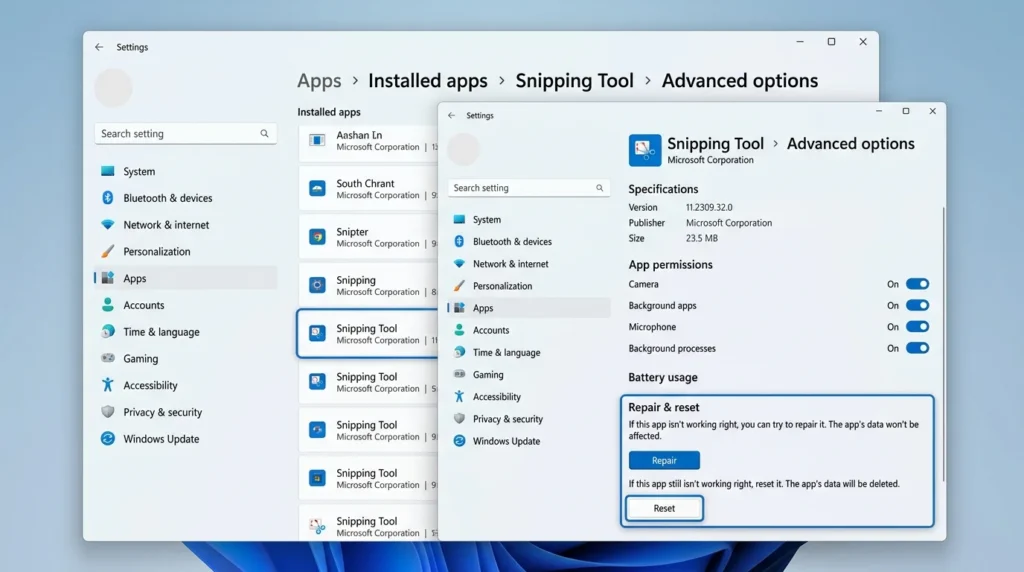The image size is (1024, 572).
Task: Go back using back window back arrow
Action: [x=99, y=47]
